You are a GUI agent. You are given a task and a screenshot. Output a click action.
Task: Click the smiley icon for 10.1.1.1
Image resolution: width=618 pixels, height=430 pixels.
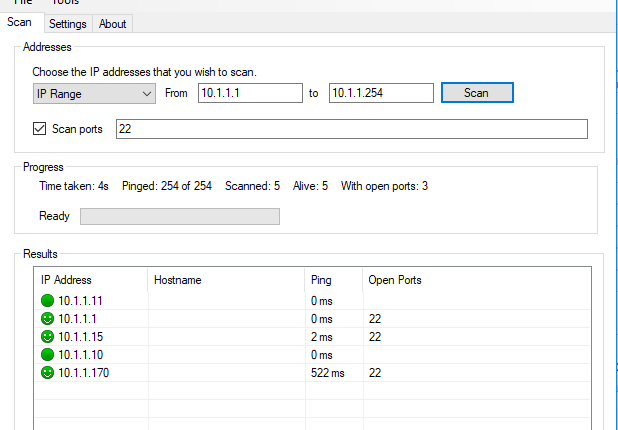click(47, 318)
